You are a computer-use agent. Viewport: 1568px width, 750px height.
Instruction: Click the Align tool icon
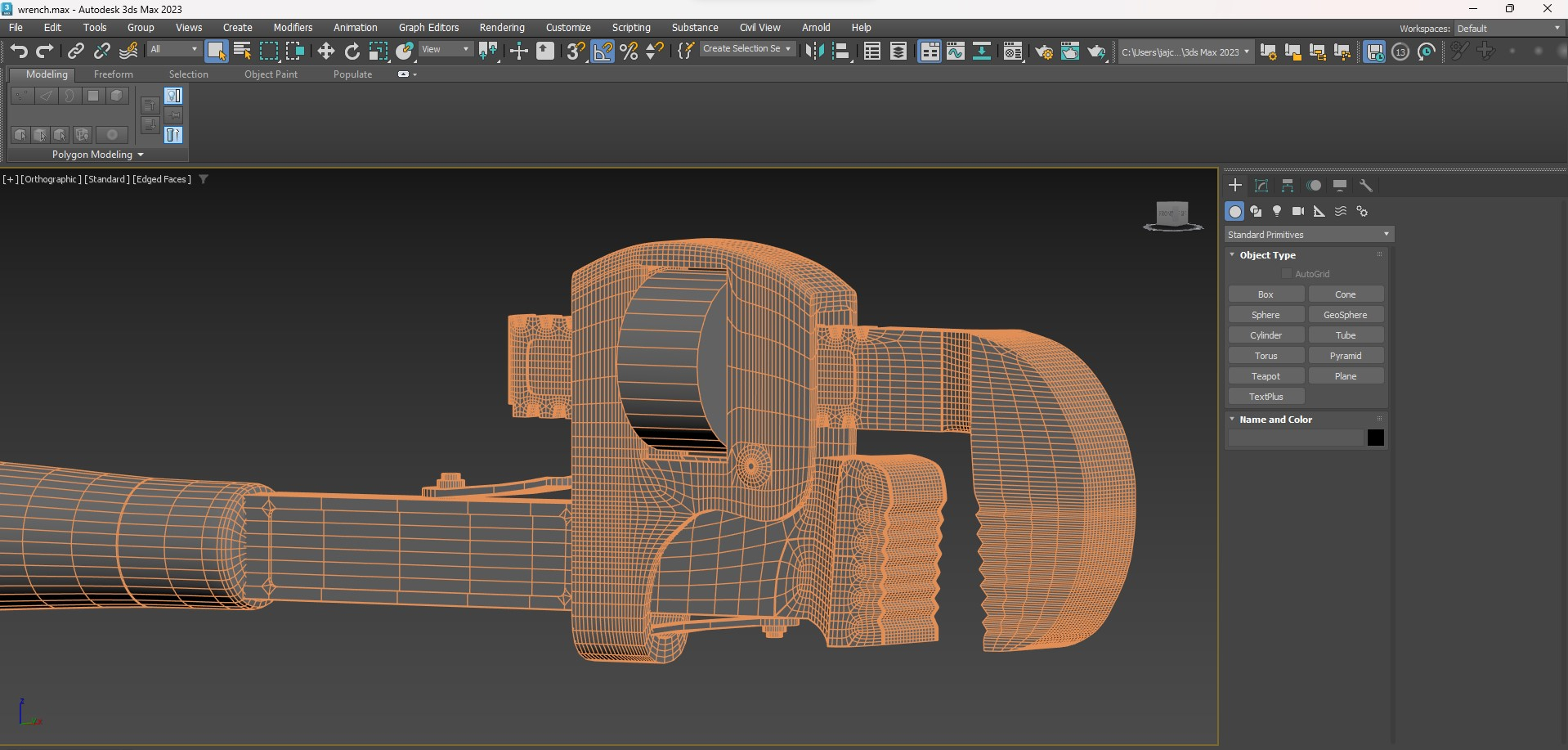(840, 51)
